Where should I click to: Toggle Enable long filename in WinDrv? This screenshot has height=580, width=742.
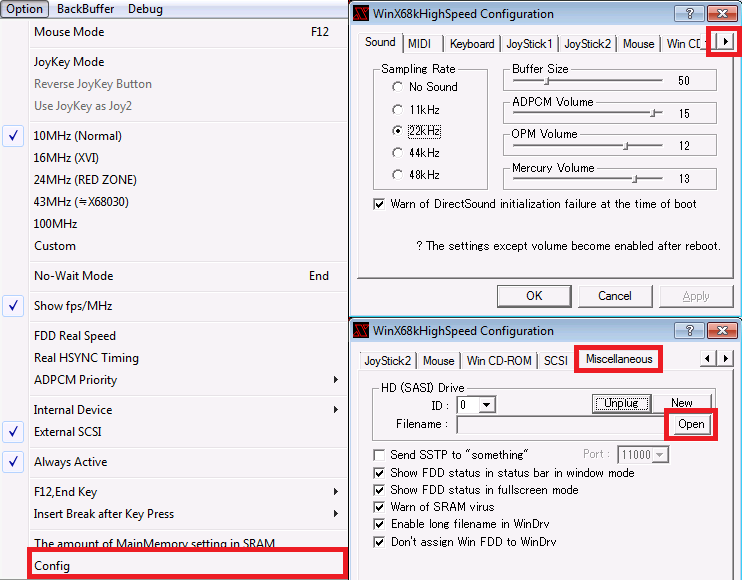point(379,524)
